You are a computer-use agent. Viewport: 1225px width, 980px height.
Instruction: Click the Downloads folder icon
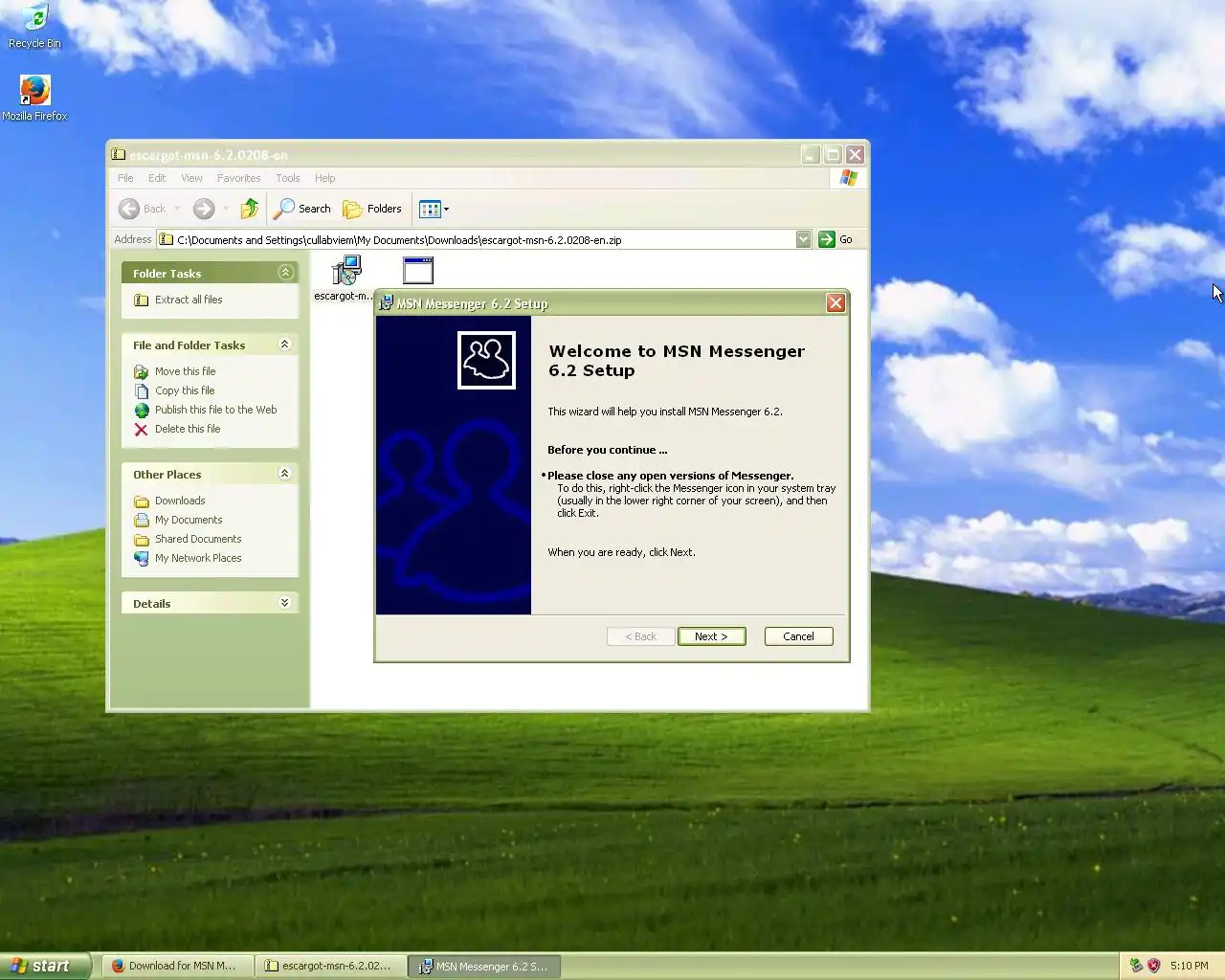pyautogui.click(x=142, y=501)
